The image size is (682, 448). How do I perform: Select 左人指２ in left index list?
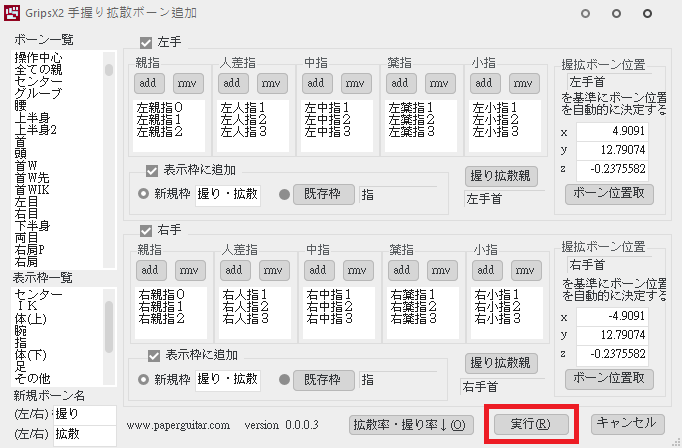click(243, 119)
